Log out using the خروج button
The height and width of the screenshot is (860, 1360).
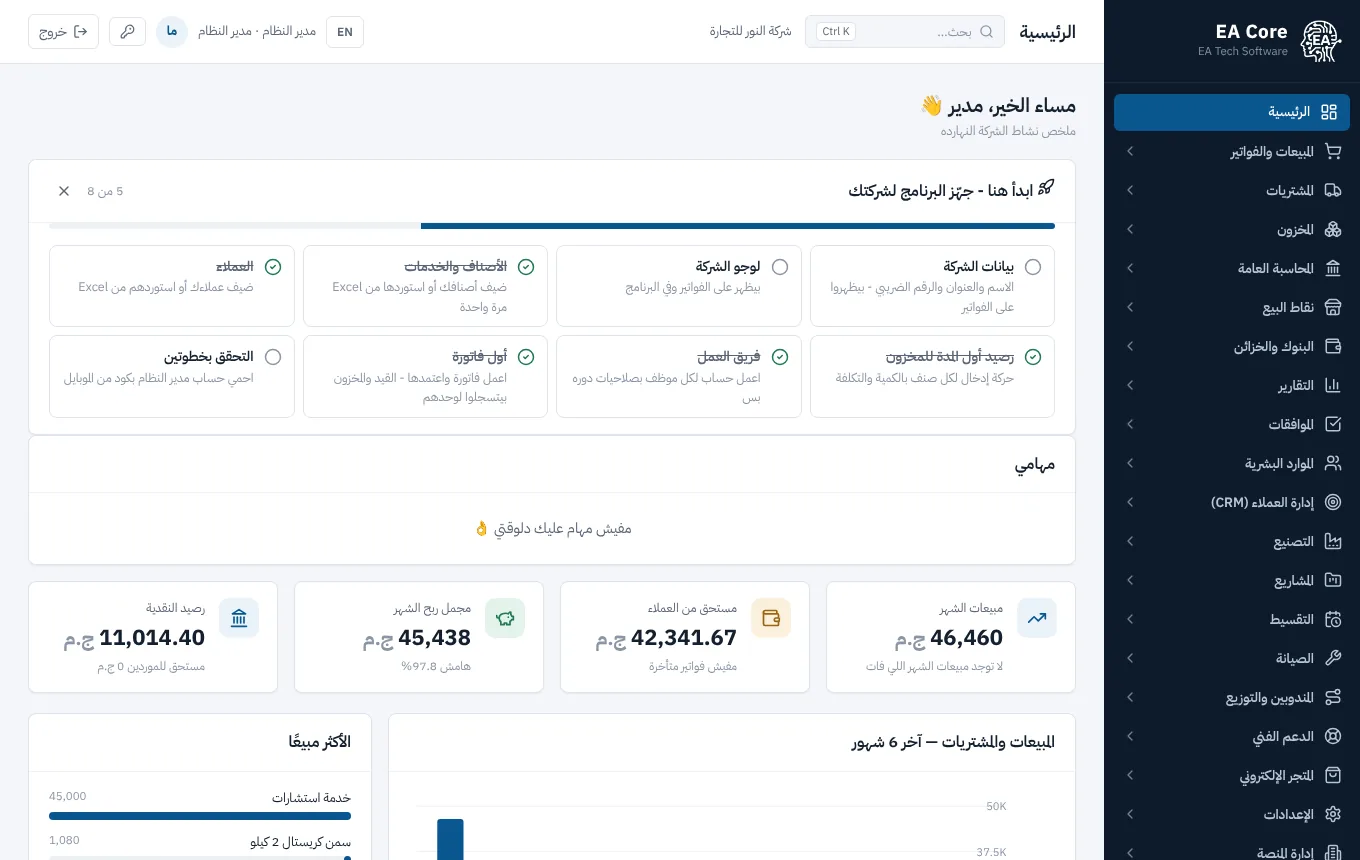pyautogui.click(x=64, y=32)
